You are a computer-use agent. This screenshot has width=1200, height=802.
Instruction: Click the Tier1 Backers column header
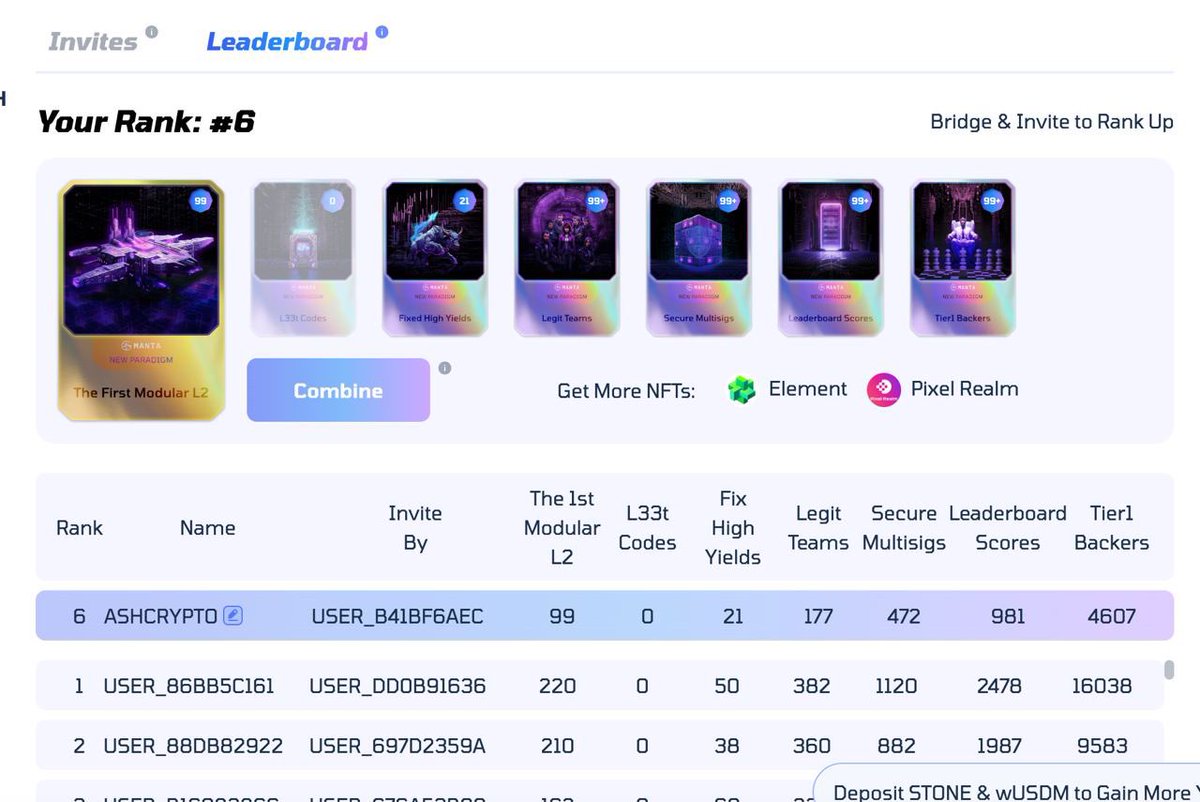click(1111, 528)
